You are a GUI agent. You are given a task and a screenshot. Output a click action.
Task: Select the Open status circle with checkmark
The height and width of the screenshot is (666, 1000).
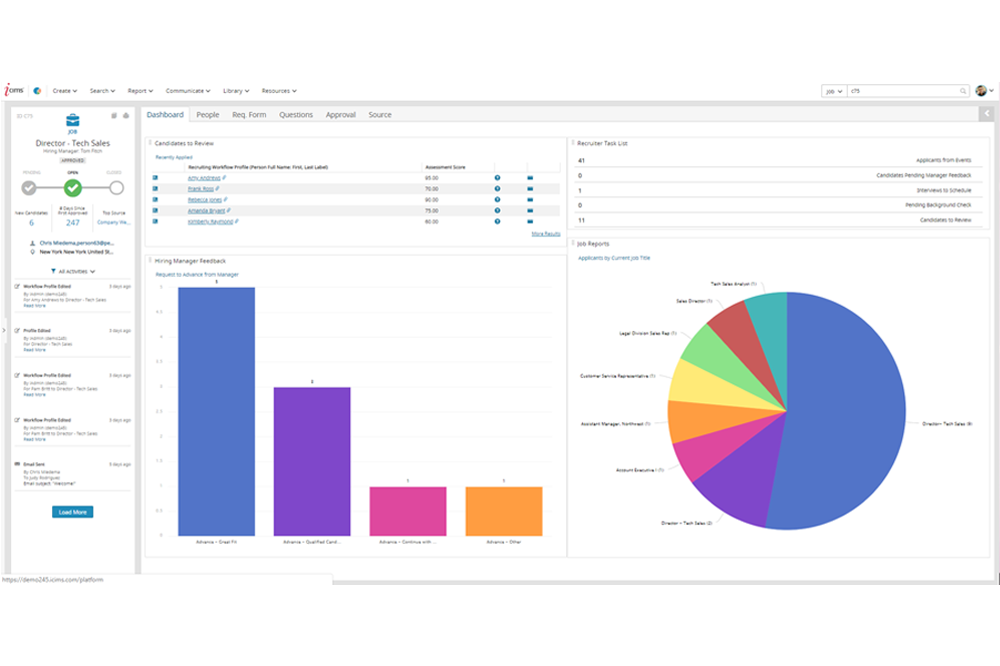73,187
